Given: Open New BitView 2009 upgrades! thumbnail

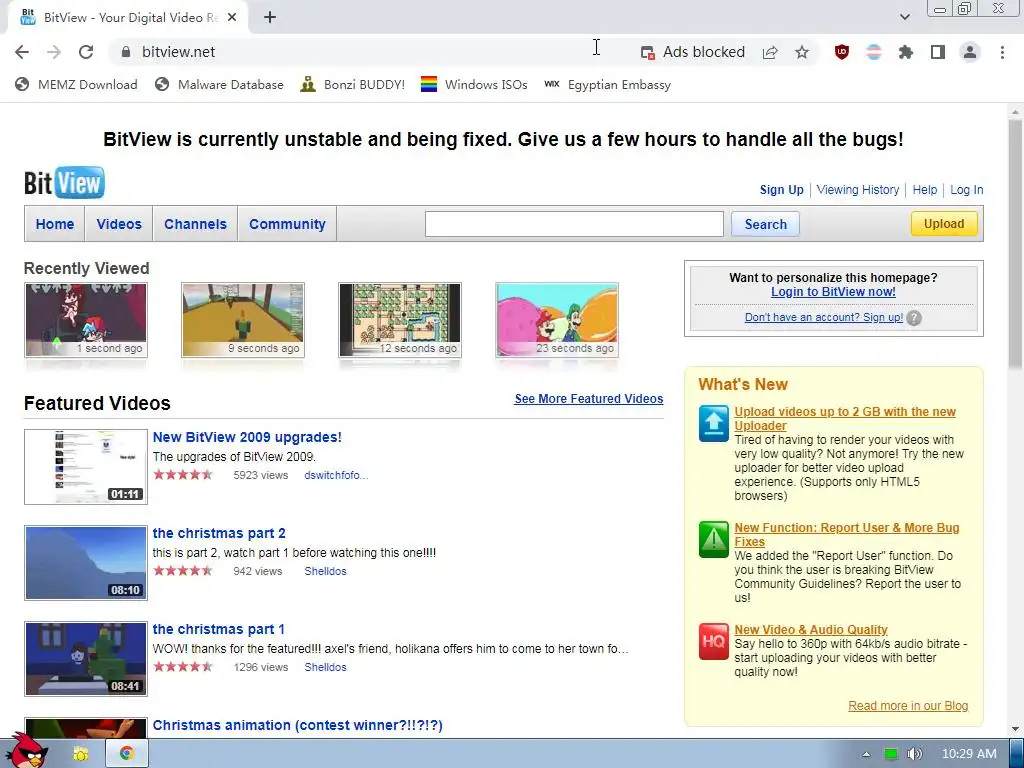Looking at the screenshot, I should tap(86, 467).
